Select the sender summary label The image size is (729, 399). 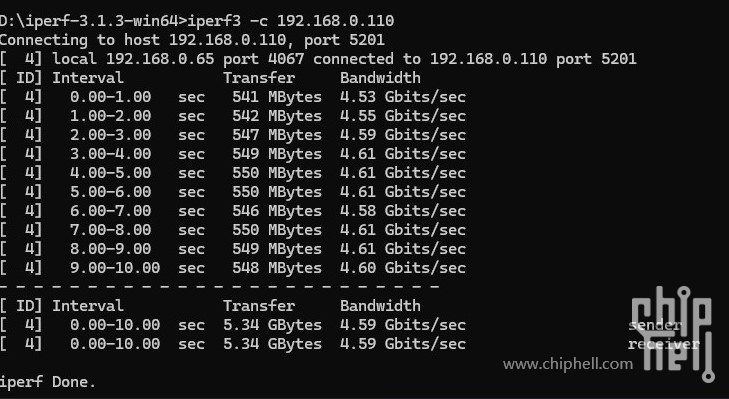pyautogui.click(x=655, y=325)
